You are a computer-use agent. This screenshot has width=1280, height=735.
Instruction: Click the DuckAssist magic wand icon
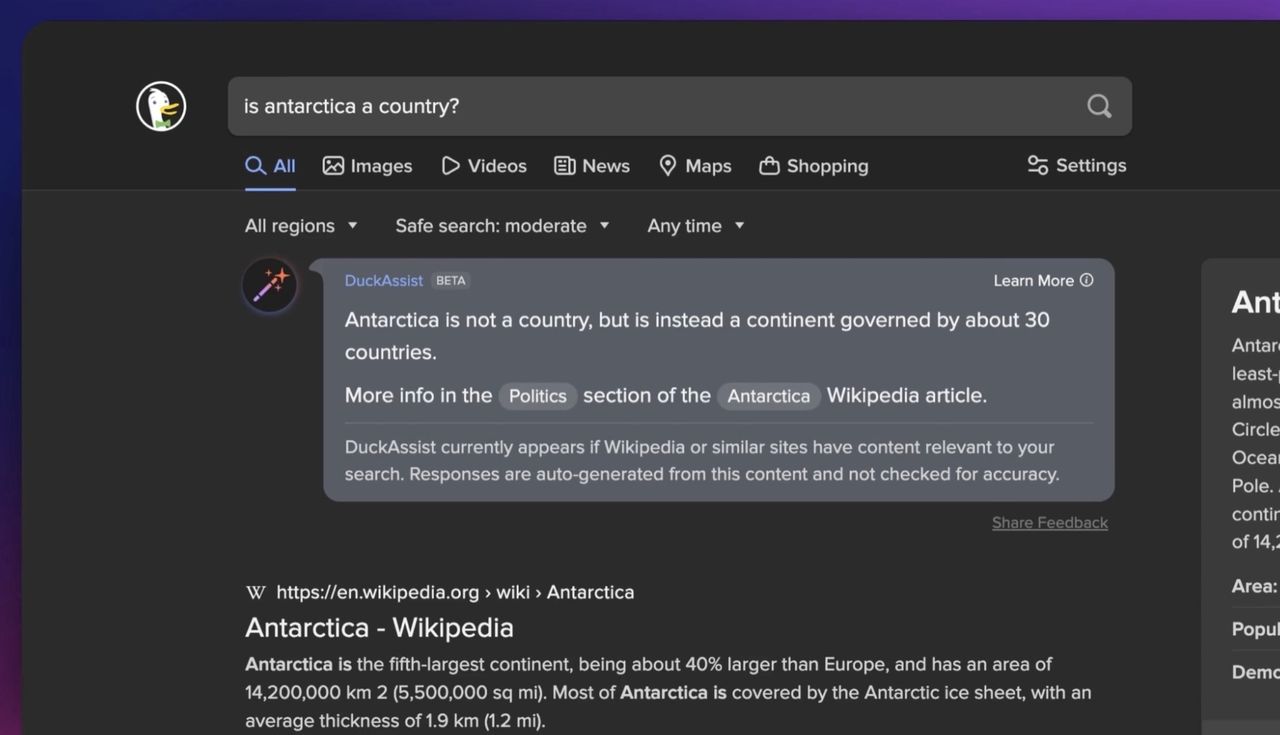click(x=270, y=285)
